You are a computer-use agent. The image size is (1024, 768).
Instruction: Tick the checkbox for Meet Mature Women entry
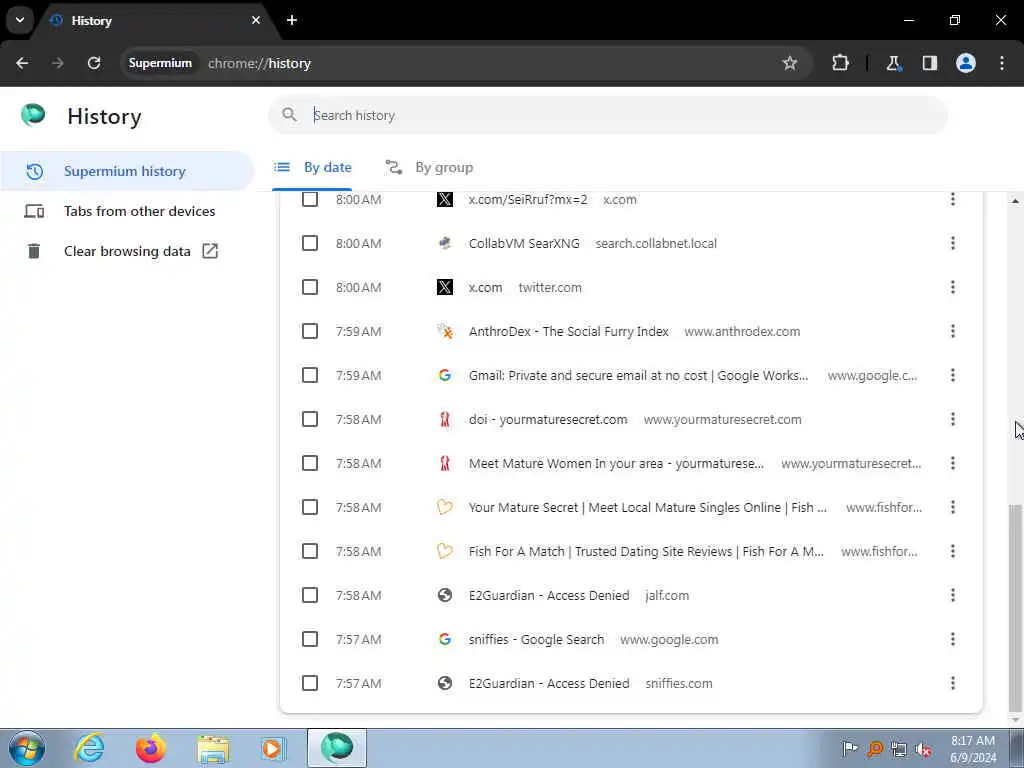click(310, 463)
